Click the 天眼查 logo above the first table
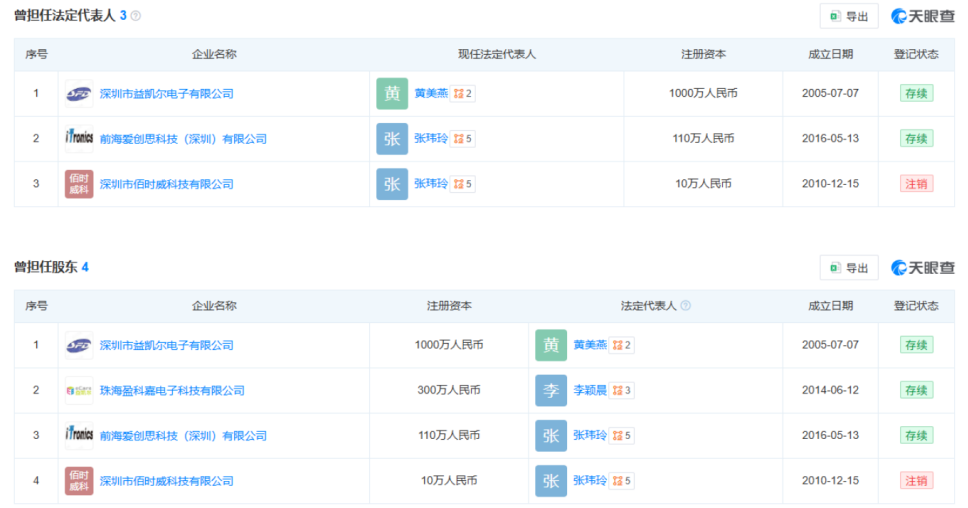The image size is (968, 508). pos(923,17)
